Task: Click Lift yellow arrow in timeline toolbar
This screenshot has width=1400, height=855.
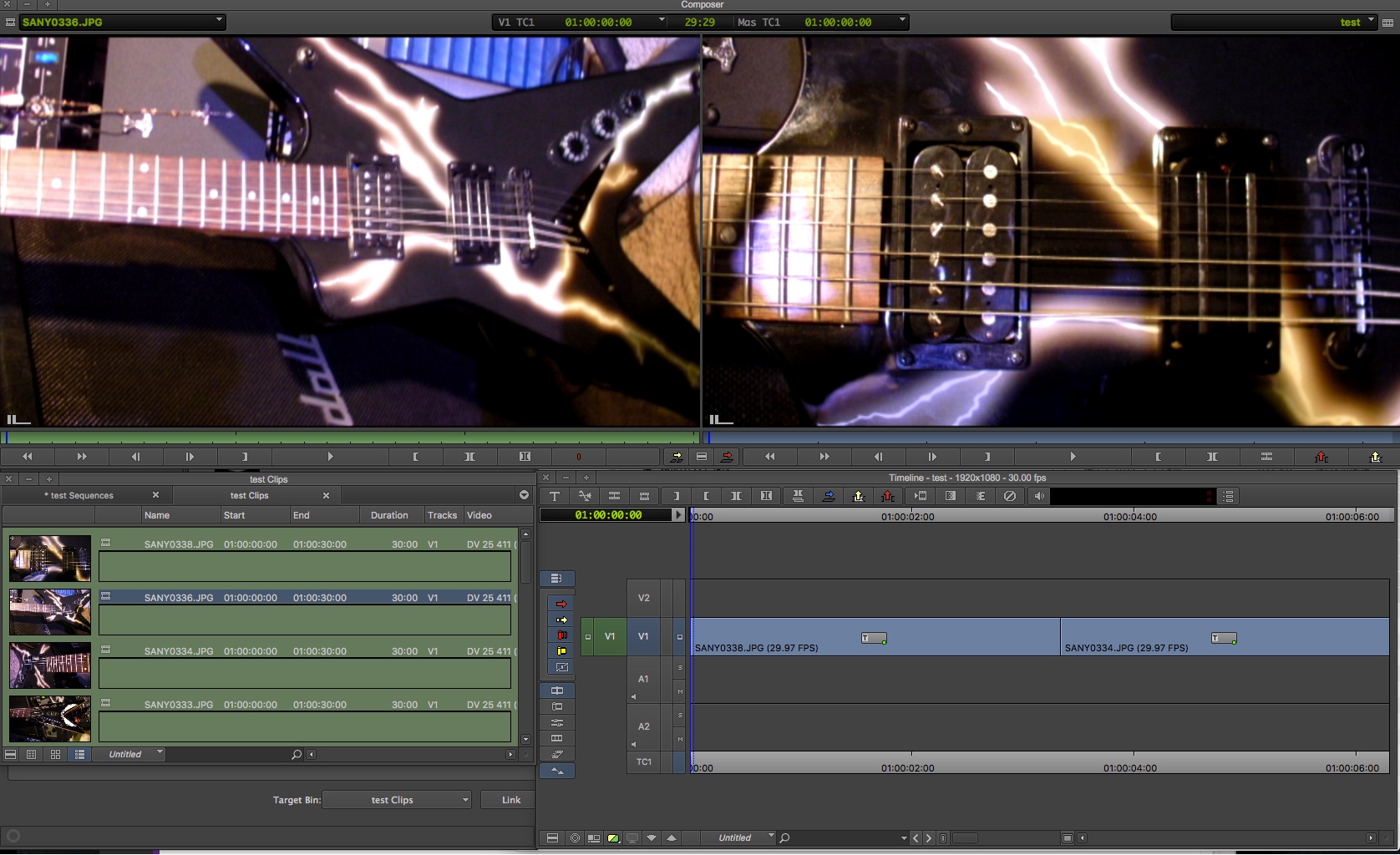Action: click(x=858, y=496)
